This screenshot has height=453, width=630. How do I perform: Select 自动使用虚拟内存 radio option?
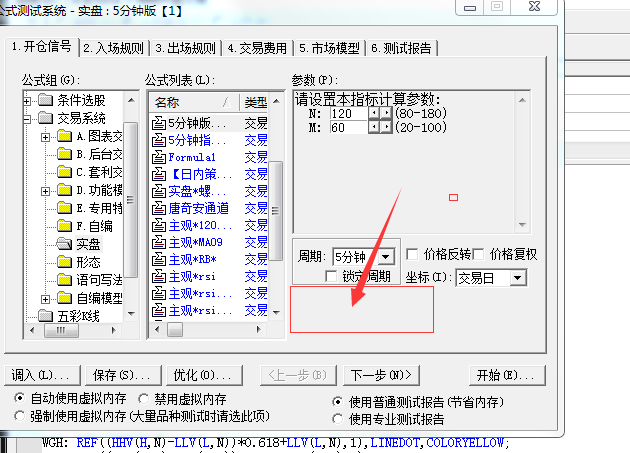[x=19, y=398]
